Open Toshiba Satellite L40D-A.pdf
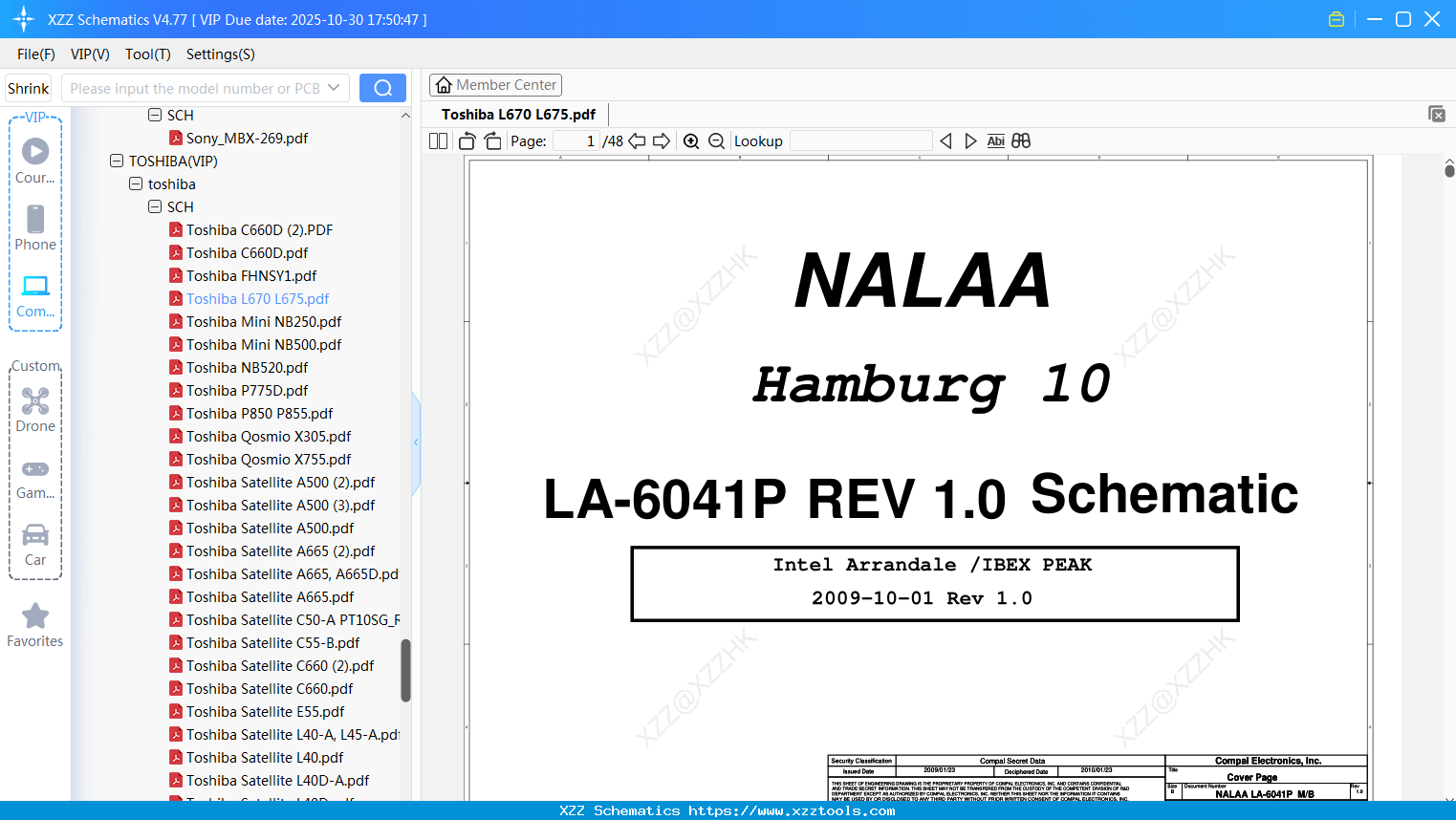Viewport: 1456px width, 820px height. click(277, 781)
